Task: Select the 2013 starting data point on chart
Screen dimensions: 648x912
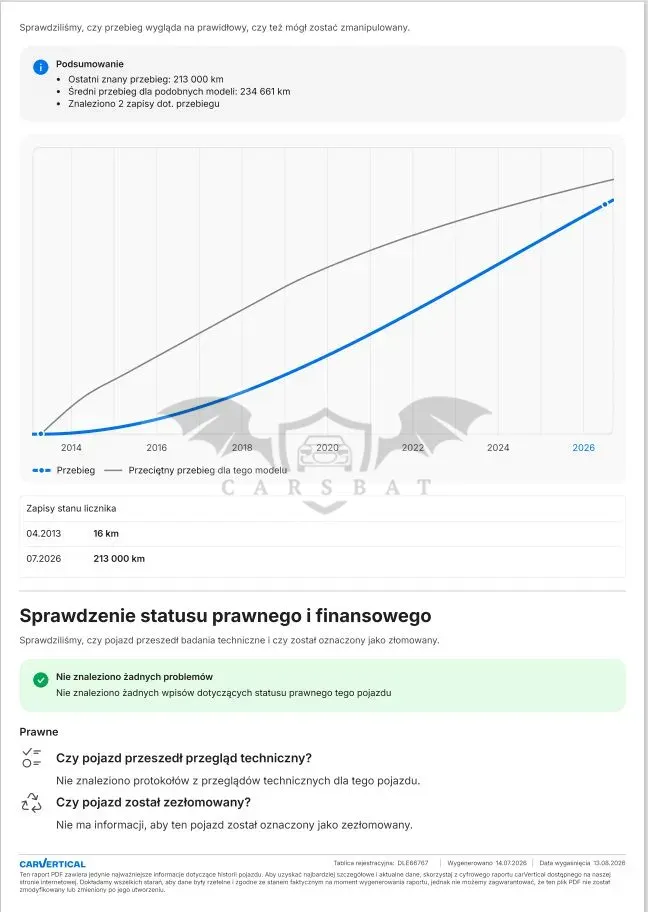Action: (41, 433)
